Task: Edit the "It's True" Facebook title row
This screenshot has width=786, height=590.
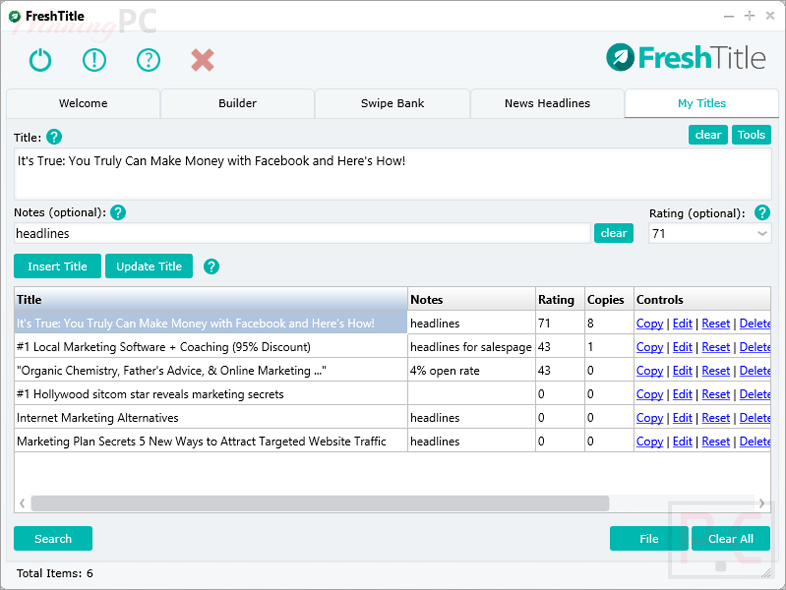Action: click(682, 324)
